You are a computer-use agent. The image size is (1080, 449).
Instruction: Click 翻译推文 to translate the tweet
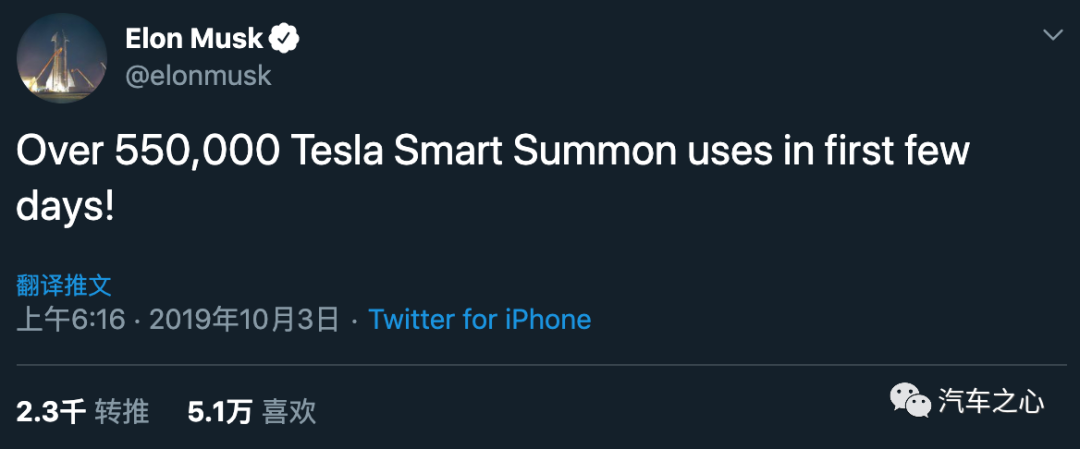point(64,285)
